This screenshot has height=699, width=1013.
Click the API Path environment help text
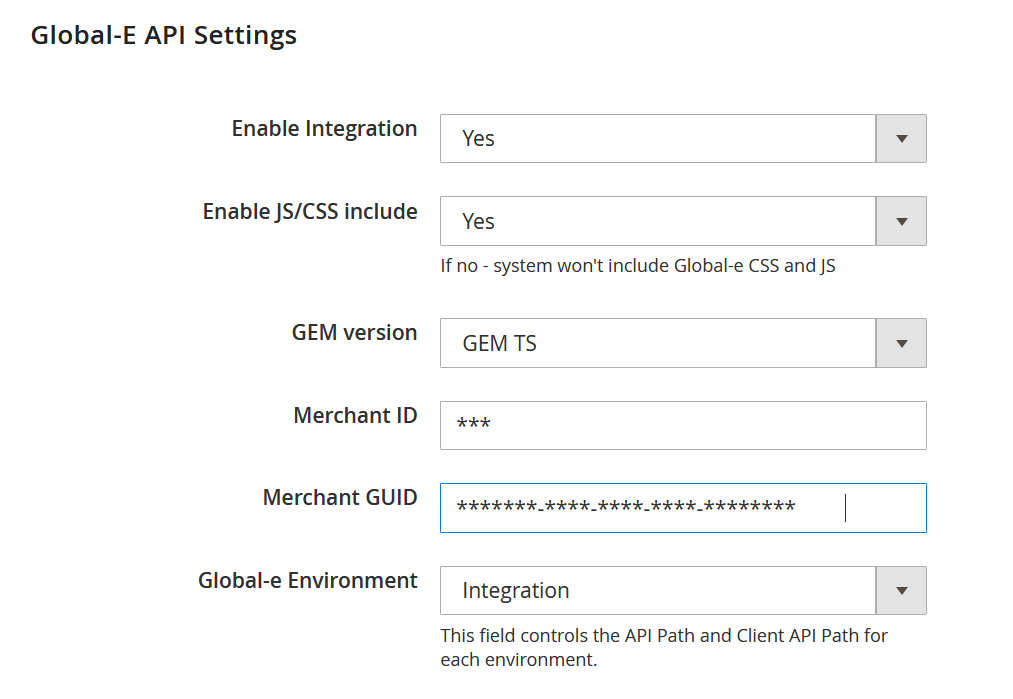[x=663, y=647]
